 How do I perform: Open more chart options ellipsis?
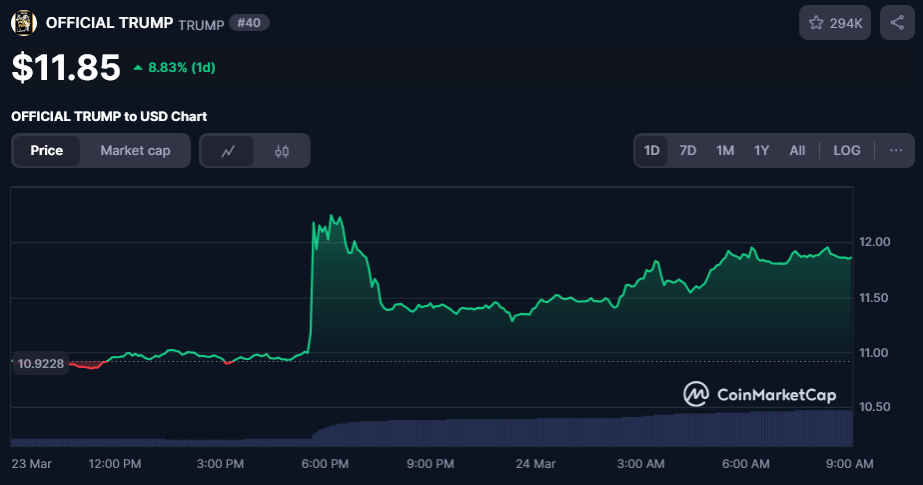[x=896, y=151]
